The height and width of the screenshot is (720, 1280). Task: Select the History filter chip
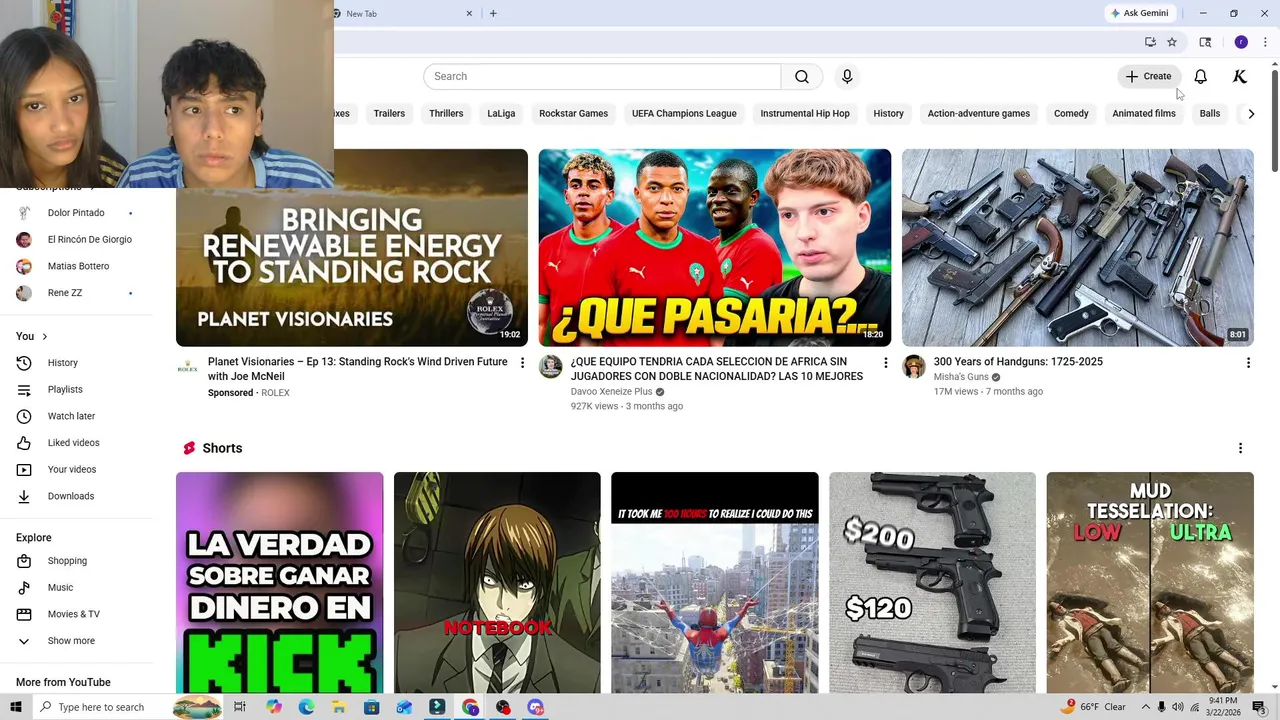click(x=888, y=113)
